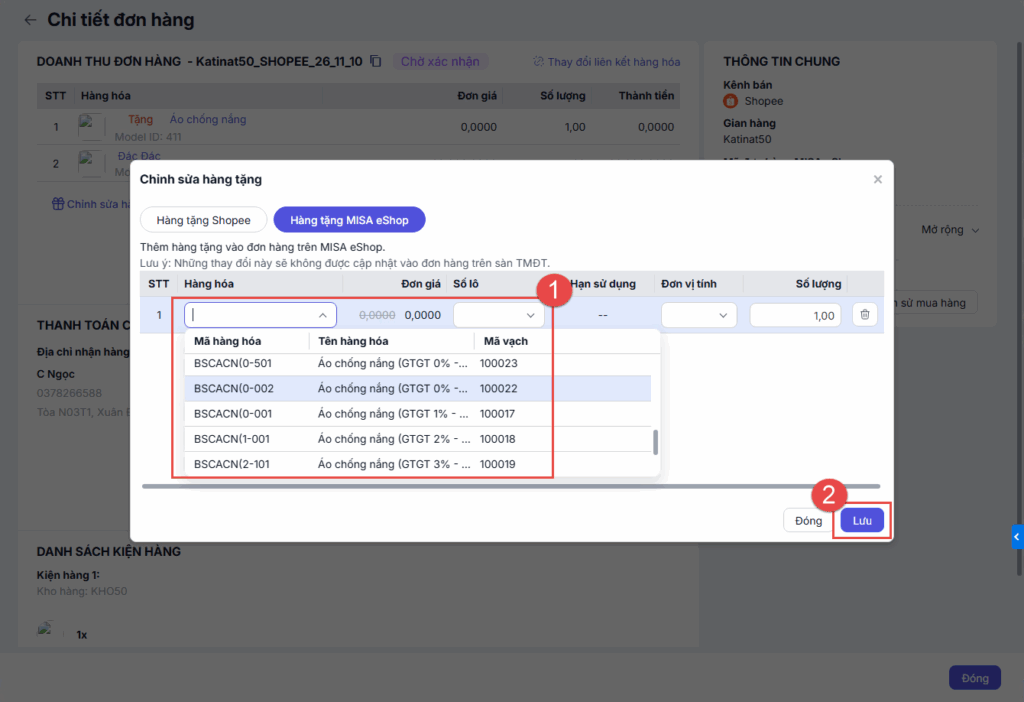Click the Shopee channel icon

(730, 101)
